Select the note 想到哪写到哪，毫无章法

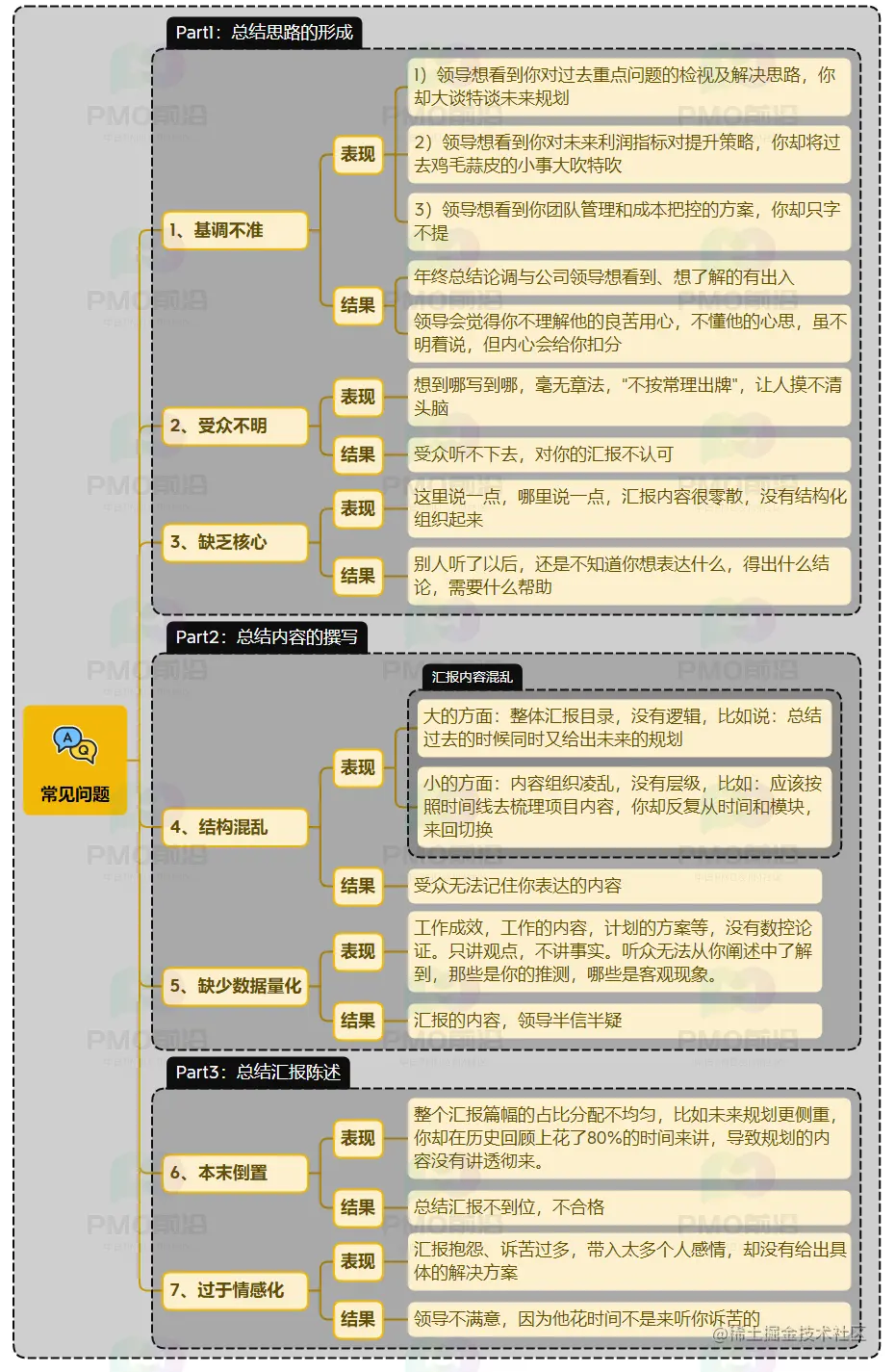point(629,397)
